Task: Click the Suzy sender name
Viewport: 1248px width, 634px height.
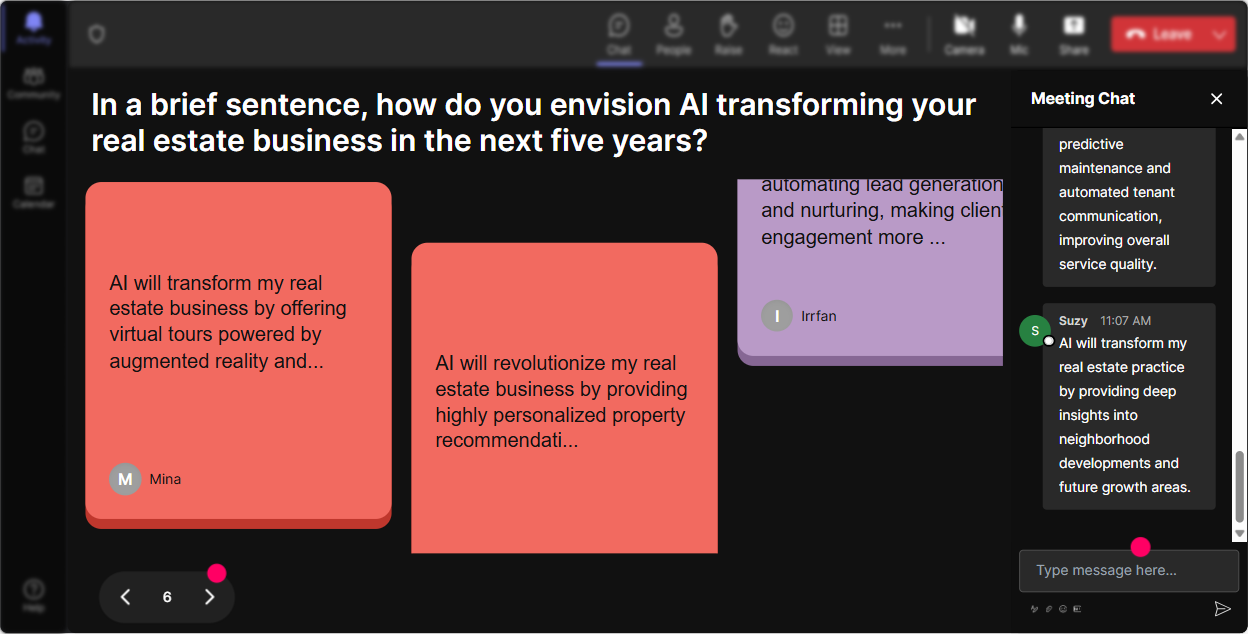Action: (1073, 321)
